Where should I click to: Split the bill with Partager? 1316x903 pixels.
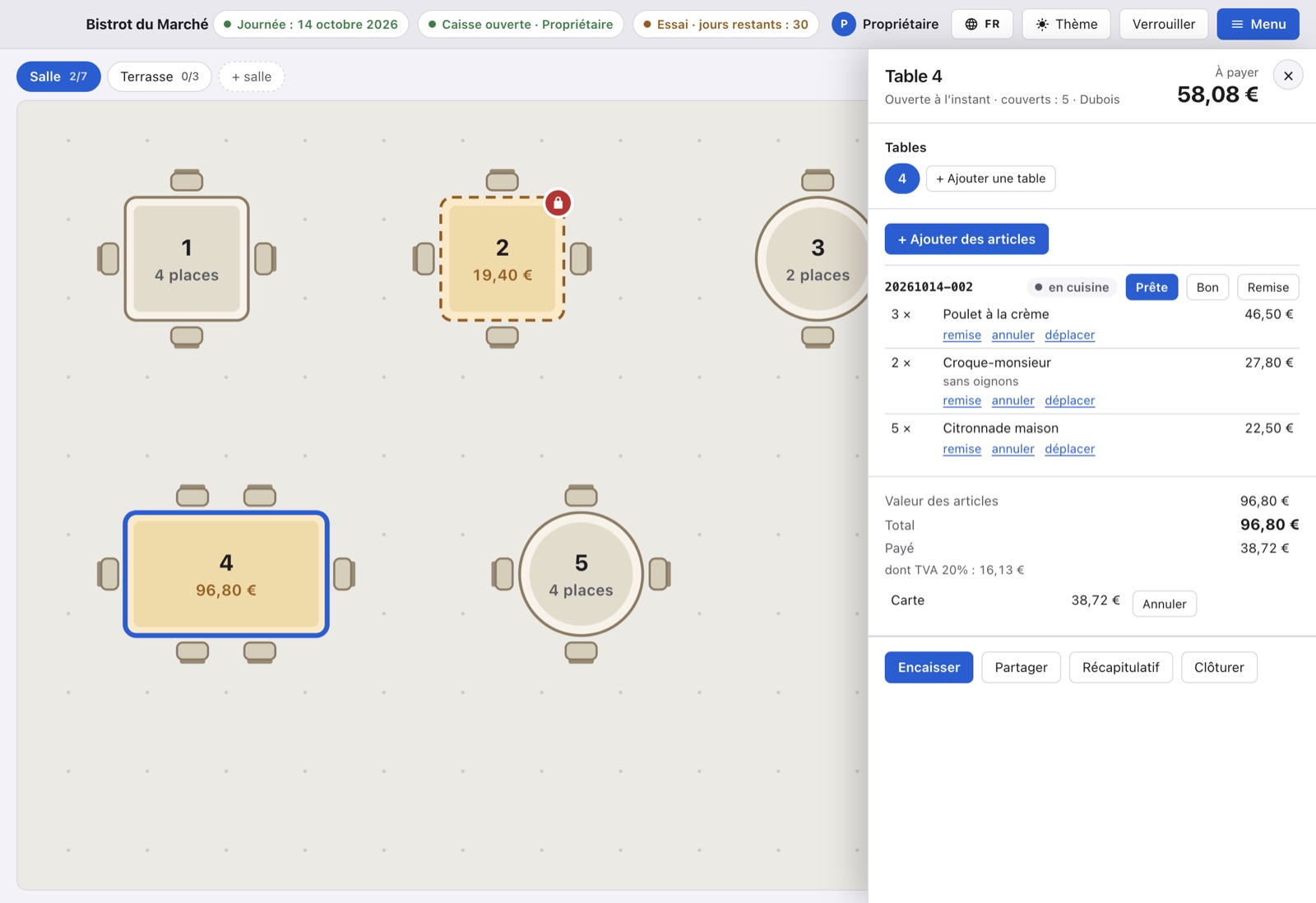[1021, 667]
